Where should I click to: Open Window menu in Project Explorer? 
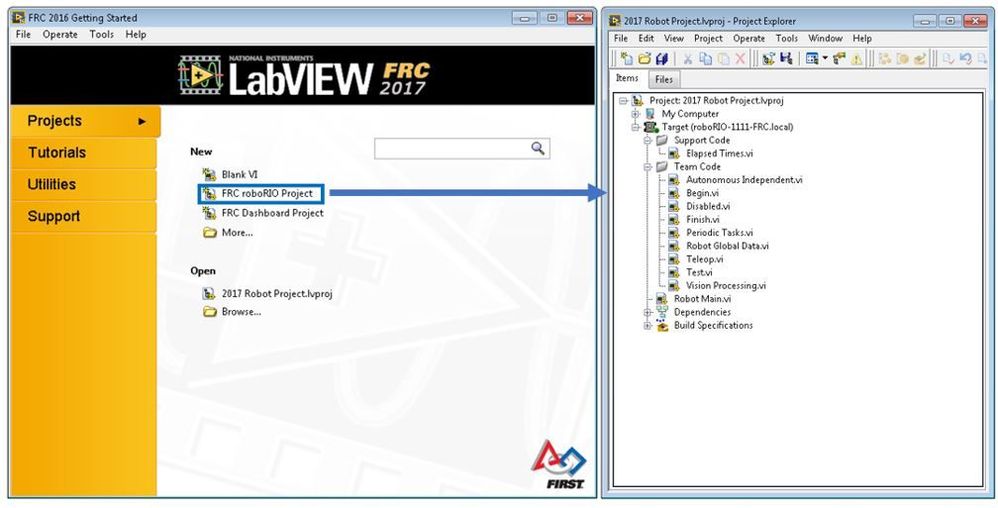click(826, 38)
